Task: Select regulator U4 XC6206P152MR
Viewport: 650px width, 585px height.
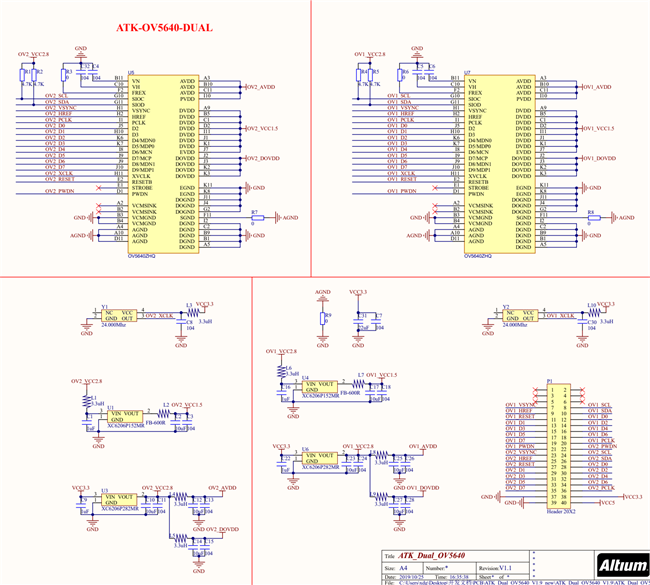Action: click(x=320, y=387)
